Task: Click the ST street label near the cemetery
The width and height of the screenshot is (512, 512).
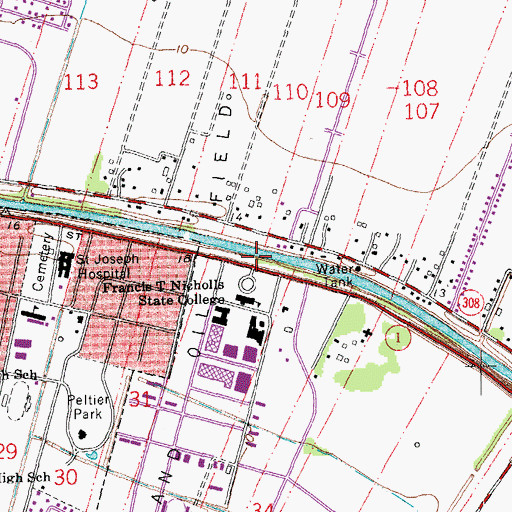Action: pyautogui.click(x=73, y=236)
